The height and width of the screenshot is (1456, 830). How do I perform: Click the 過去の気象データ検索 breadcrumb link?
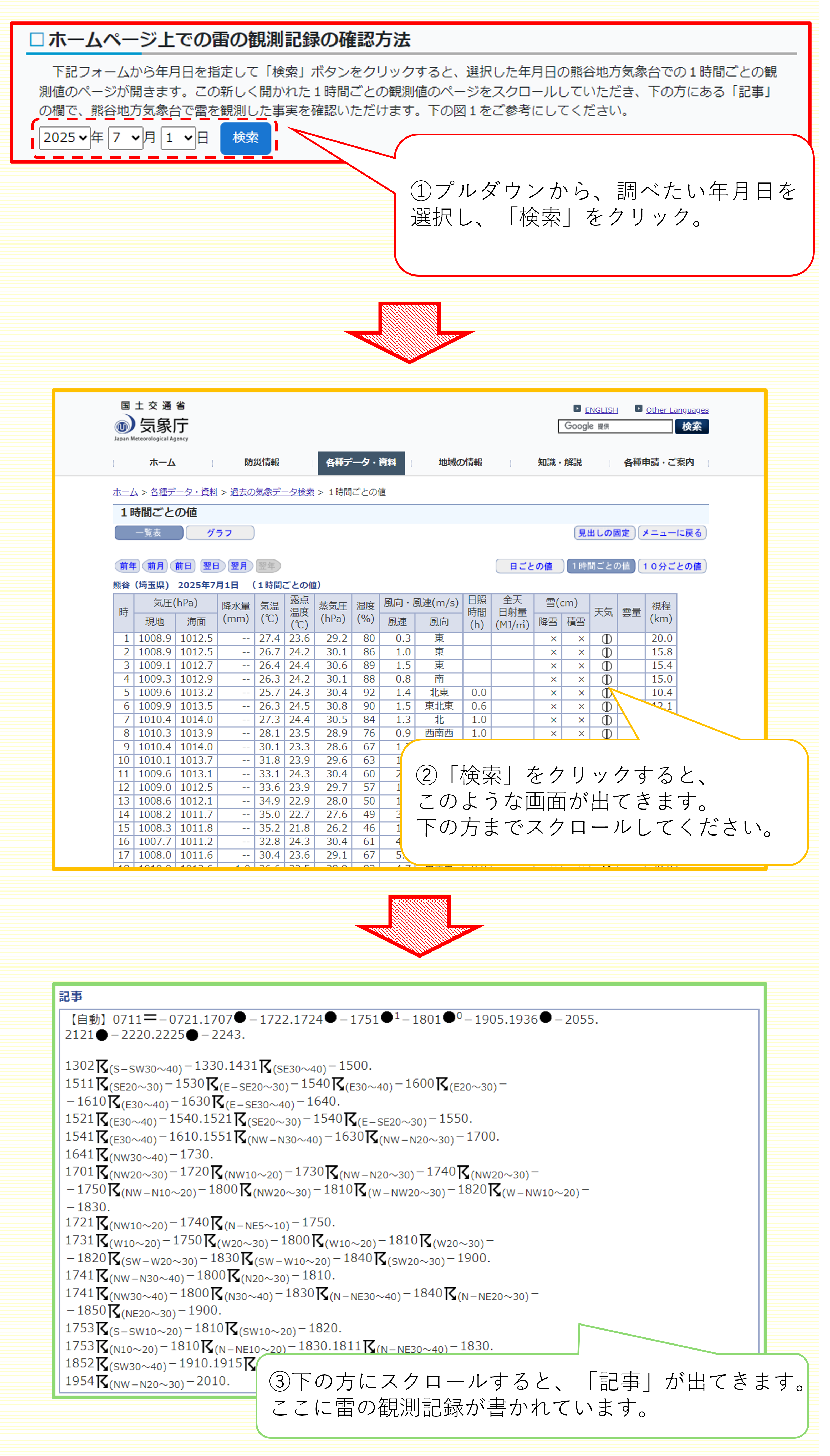pyautogui.click(x=272, y=492)
